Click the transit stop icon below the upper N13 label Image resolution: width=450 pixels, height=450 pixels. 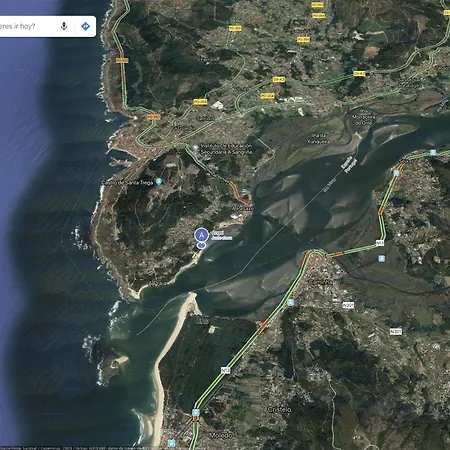coord(382,258)
